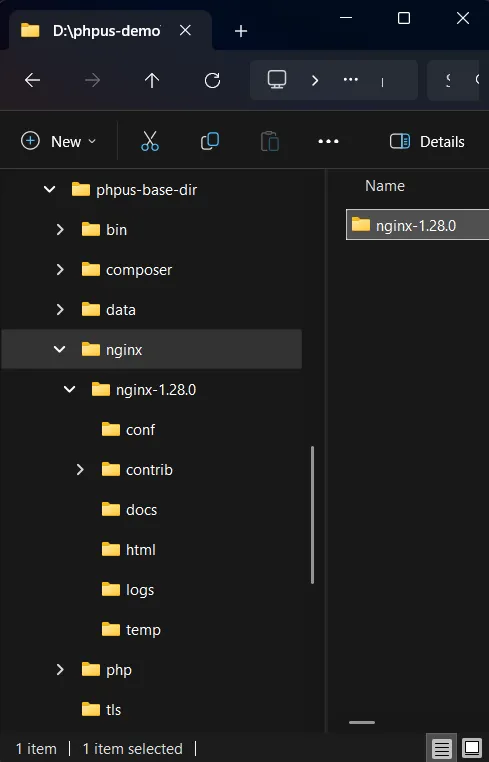This screenshot has height=762, width=489.
Task: Open the New item dropdown
Action: point(59,141)
